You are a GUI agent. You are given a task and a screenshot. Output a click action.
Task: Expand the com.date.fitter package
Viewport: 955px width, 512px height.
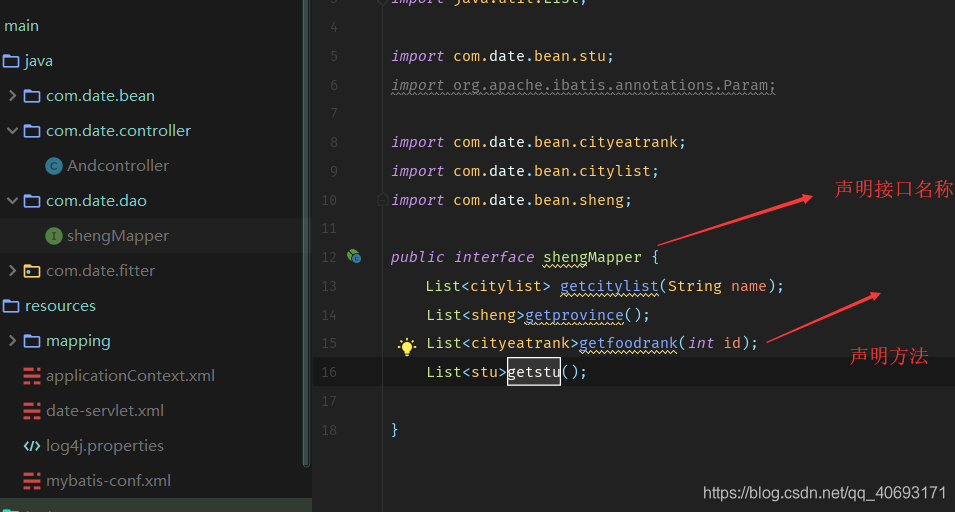coord(12,270)
